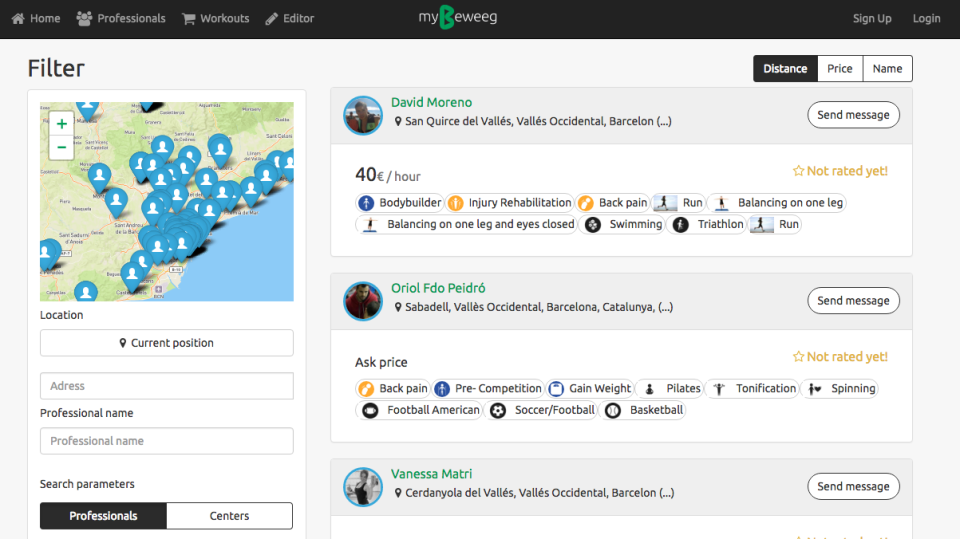Click Oriol's Sabadell location text
Viewport: 960px width, 539px height.
pos(539,307)
